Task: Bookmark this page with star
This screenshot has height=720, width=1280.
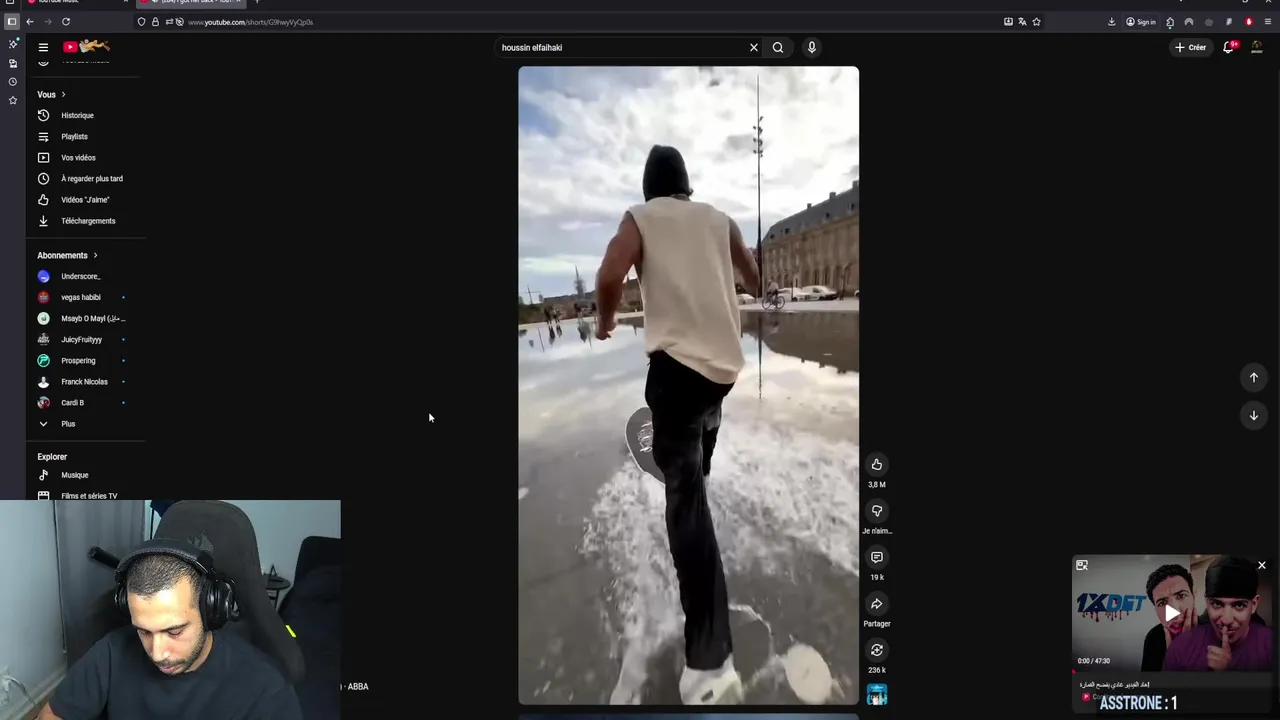Action: pyautogui.click(x=1036, y=22)
